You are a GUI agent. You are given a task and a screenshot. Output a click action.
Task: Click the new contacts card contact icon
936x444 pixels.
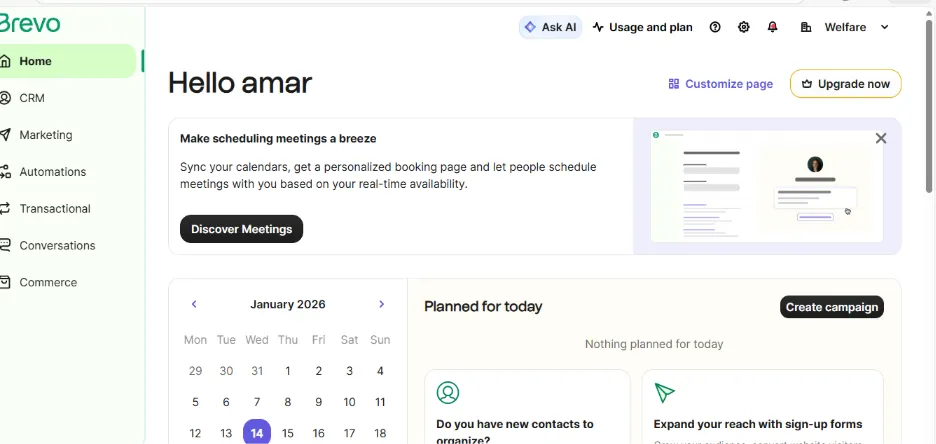click(448, 393)
